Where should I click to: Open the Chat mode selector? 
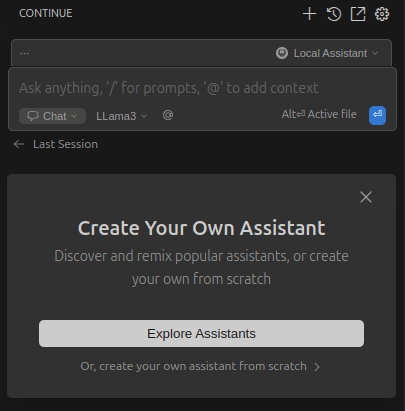(x=52, y=116)
